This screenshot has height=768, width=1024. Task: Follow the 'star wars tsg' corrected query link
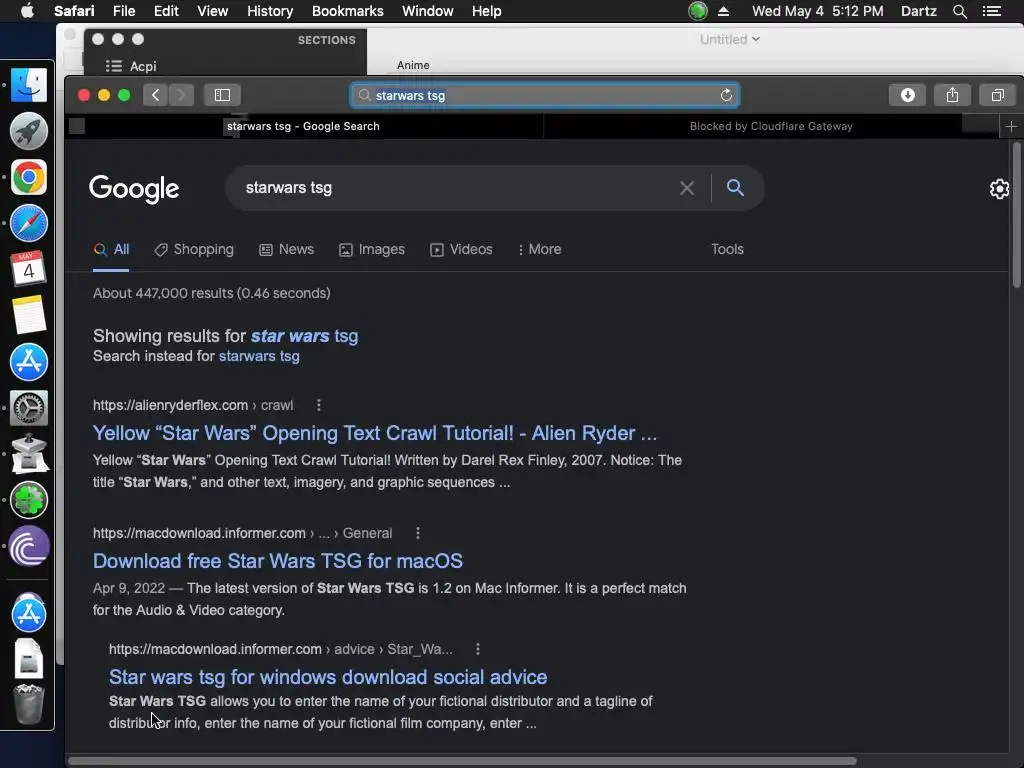pyautogui.click(x=304, y=336)
